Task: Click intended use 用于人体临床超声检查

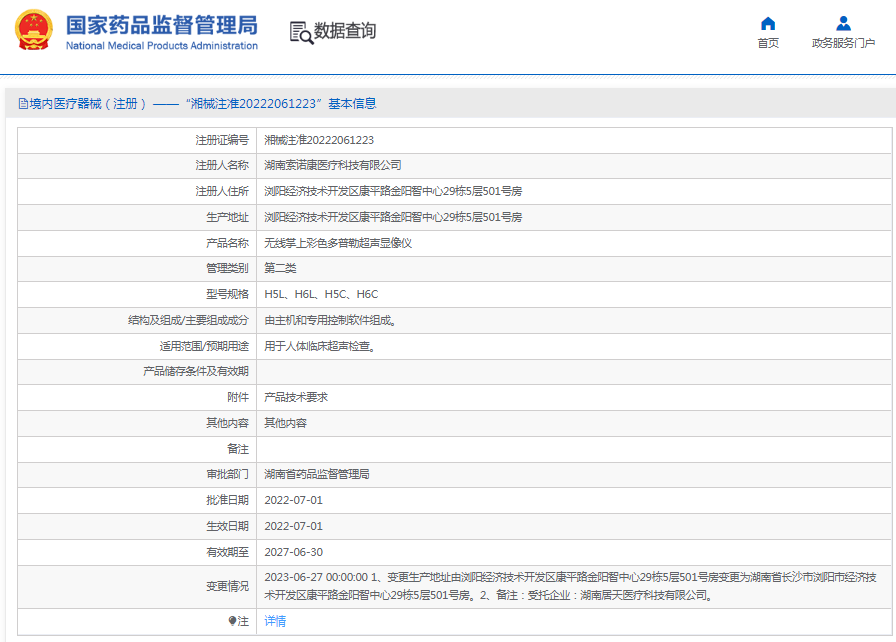Action: point(319,346)
